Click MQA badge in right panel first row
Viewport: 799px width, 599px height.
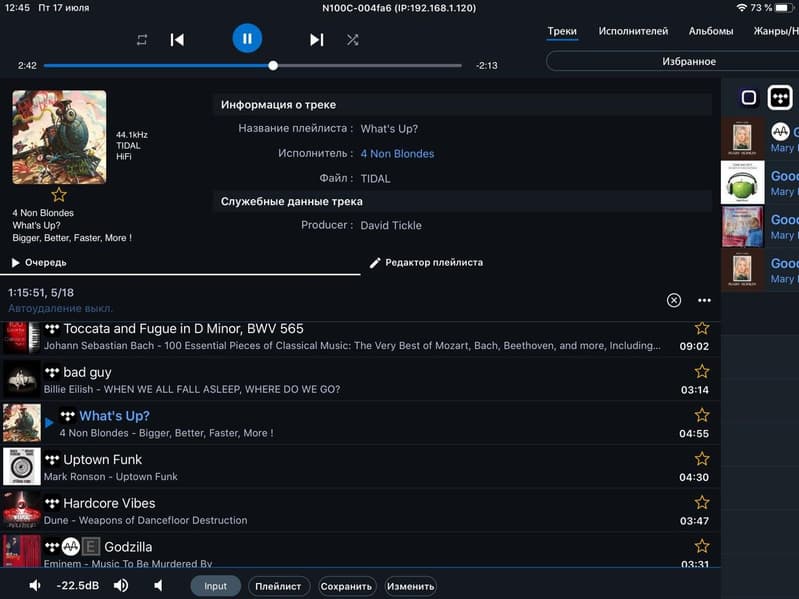(x=780, y=131)
